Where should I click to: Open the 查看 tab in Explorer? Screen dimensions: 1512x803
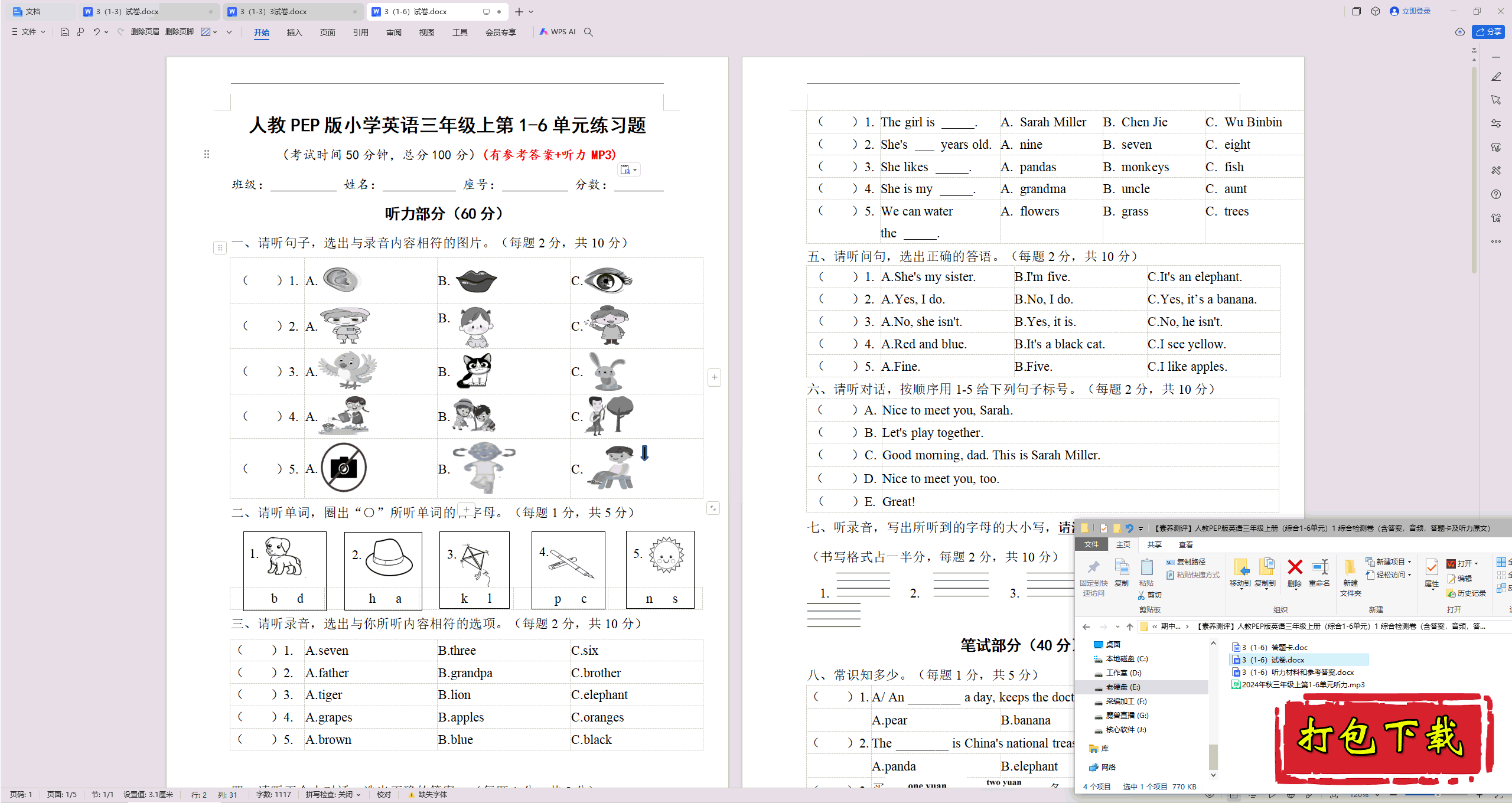coord(1185,544)
